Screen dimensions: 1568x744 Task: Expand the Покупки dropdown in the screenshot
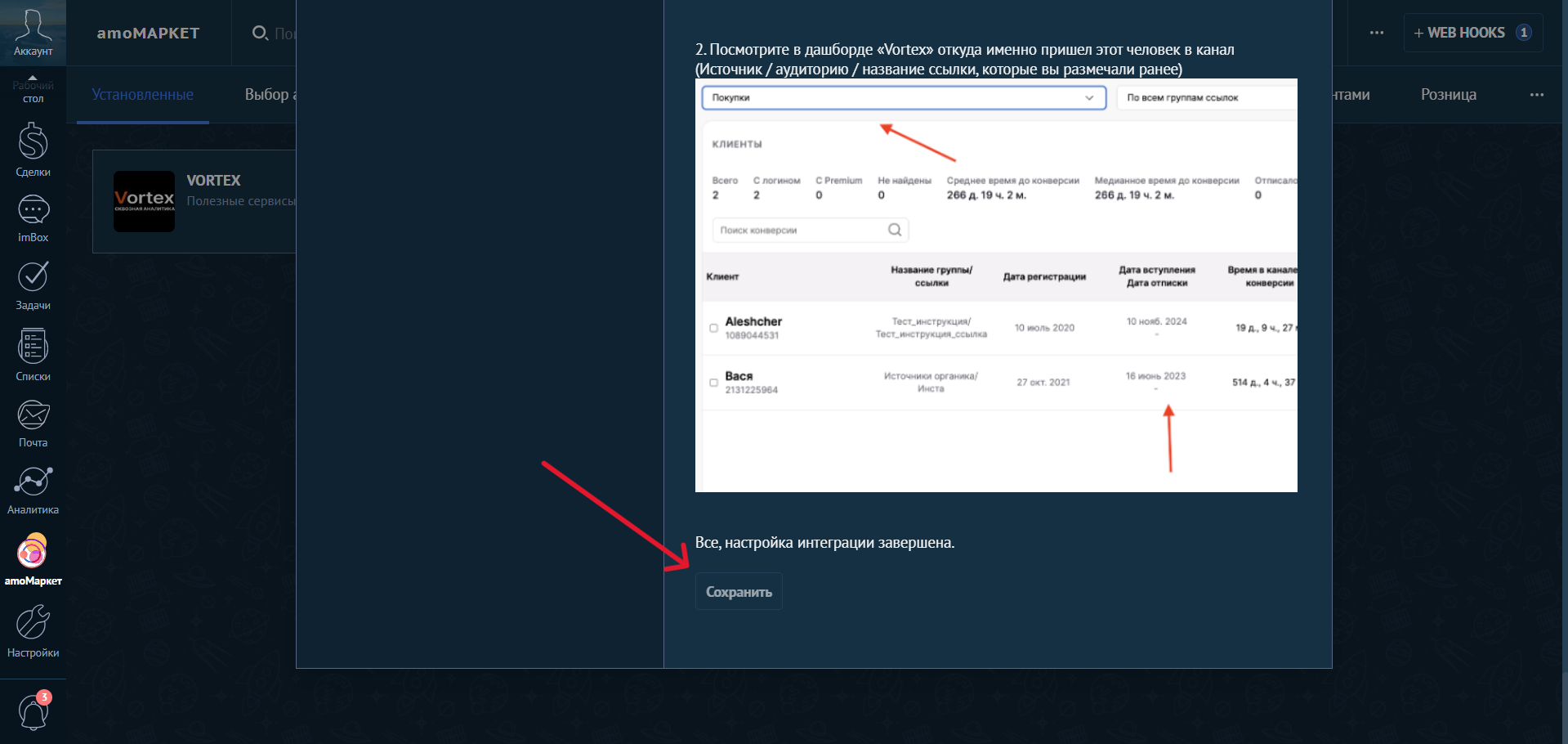pyautogui.click(x=903, y=97)
